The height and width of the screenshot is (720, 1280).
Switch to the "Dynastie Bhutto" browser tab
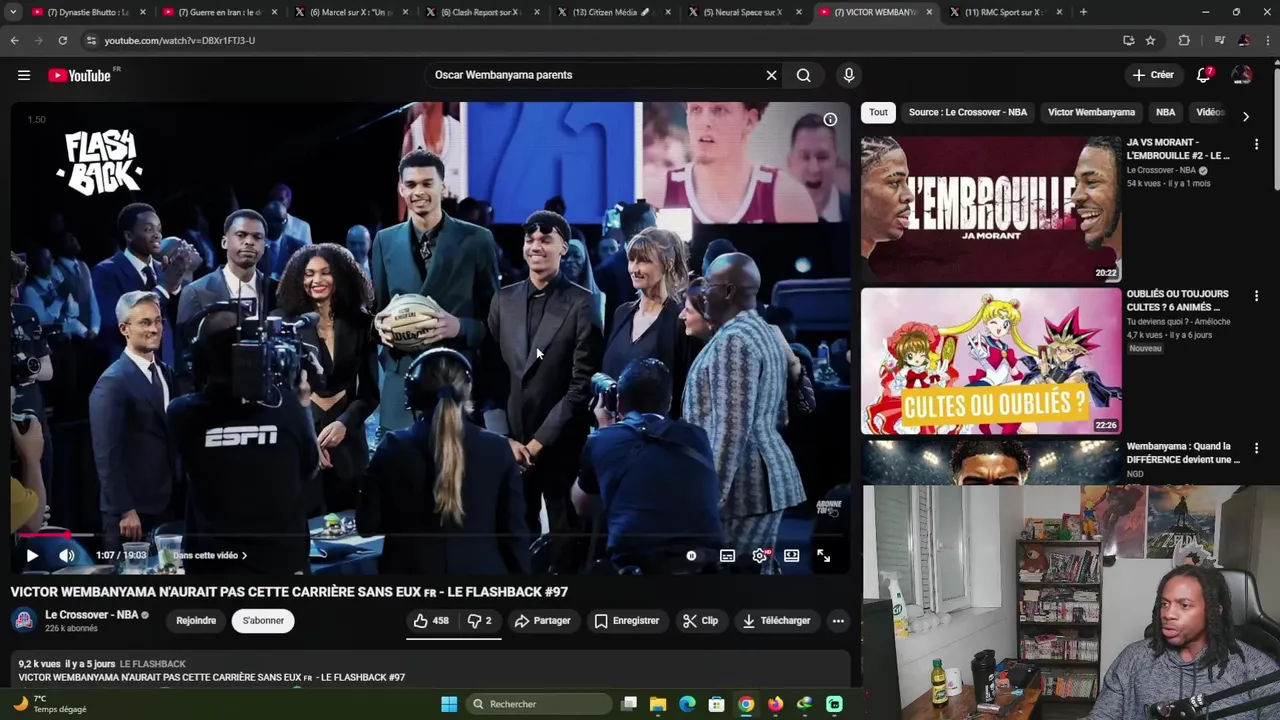88,12
